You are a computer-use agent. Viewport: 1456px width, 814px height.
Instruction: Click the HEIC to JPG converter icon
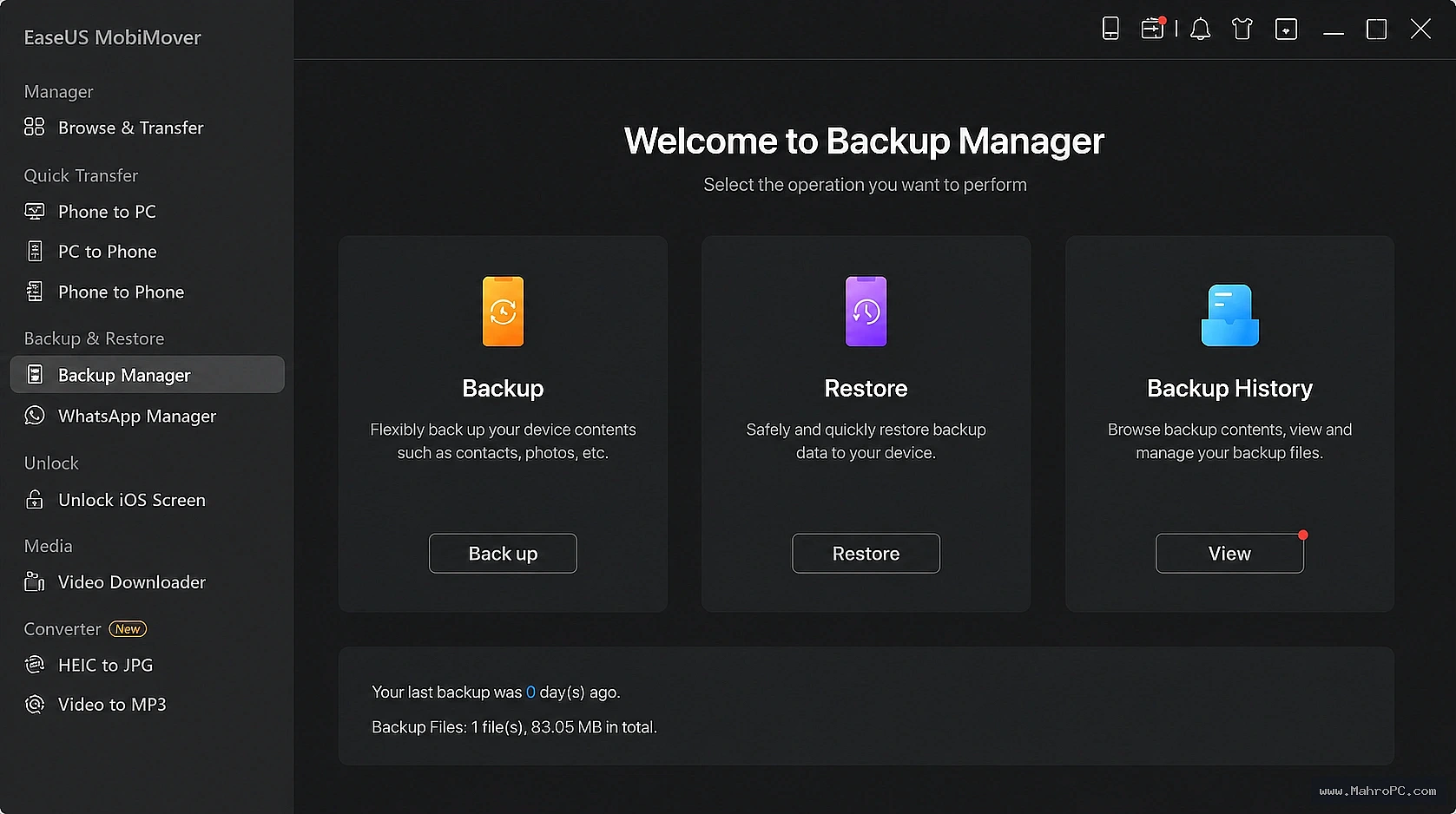[35, 665]
